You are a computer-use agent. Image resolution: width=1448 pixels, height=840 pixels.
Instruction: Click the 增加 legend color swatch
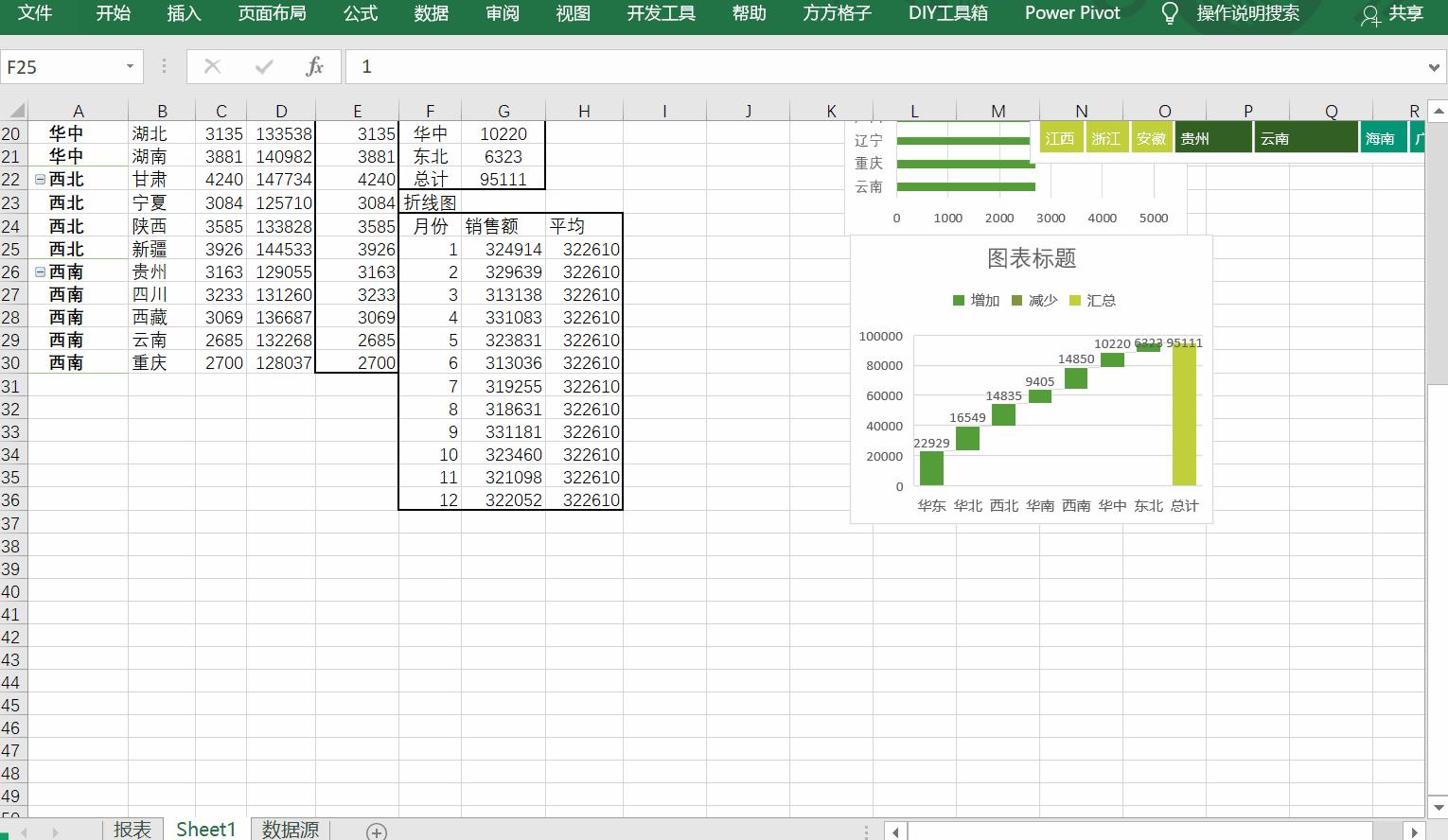(x=958, y=301)
